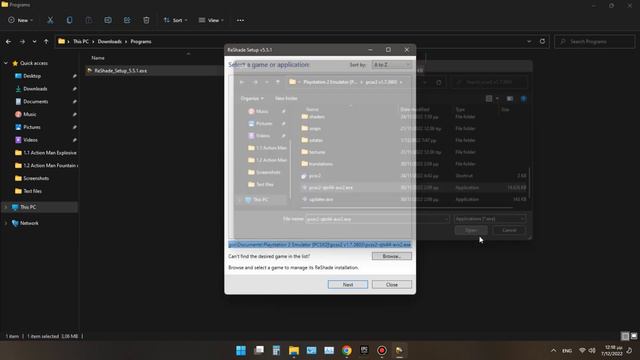Click the Paste icon in Explorer toolbar
The height and width of the screenshot is (360, 640).
[x=89, y=20]
